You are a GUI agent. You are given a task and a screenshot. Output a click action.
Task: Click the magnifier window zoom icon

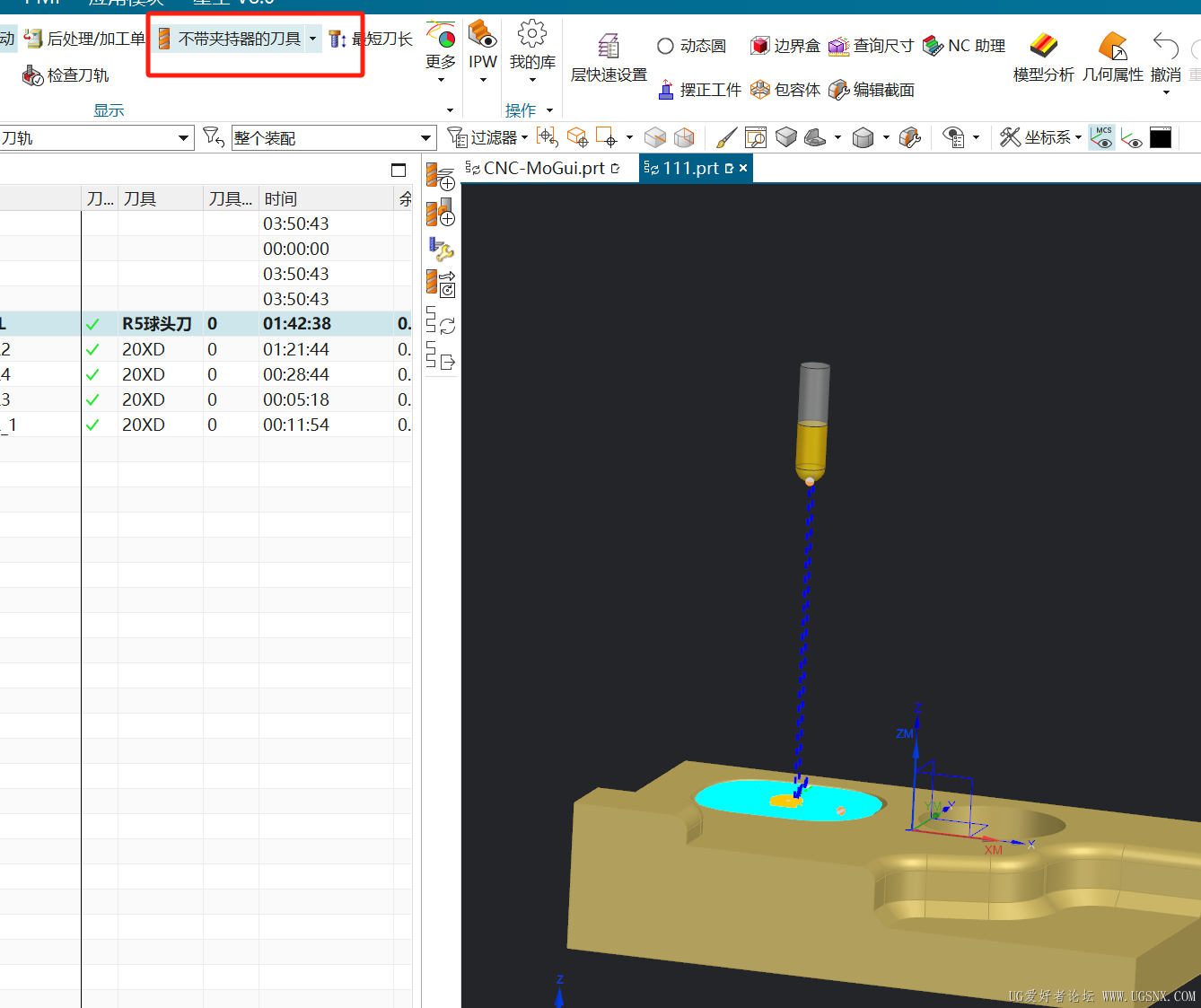756,137
